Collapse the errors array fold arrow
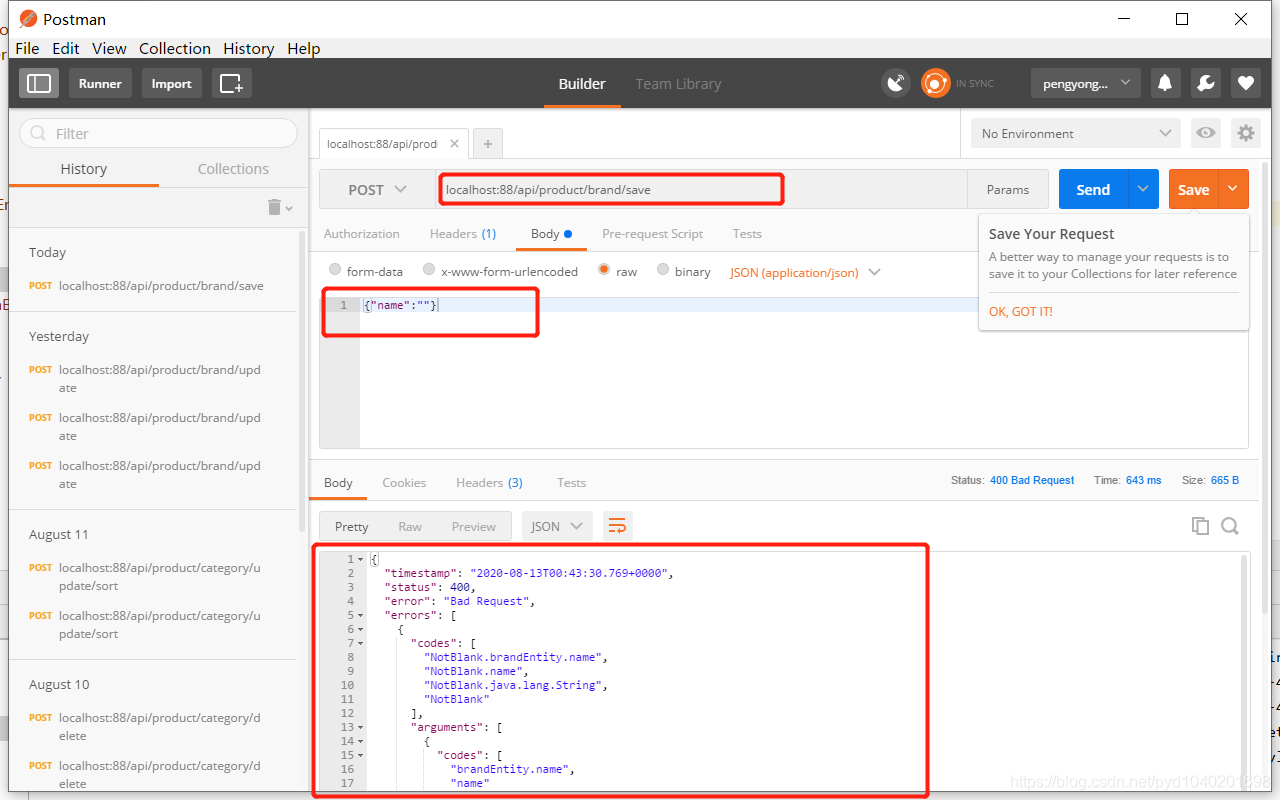Screen dimensions: 1280x800 coord(360,616)
